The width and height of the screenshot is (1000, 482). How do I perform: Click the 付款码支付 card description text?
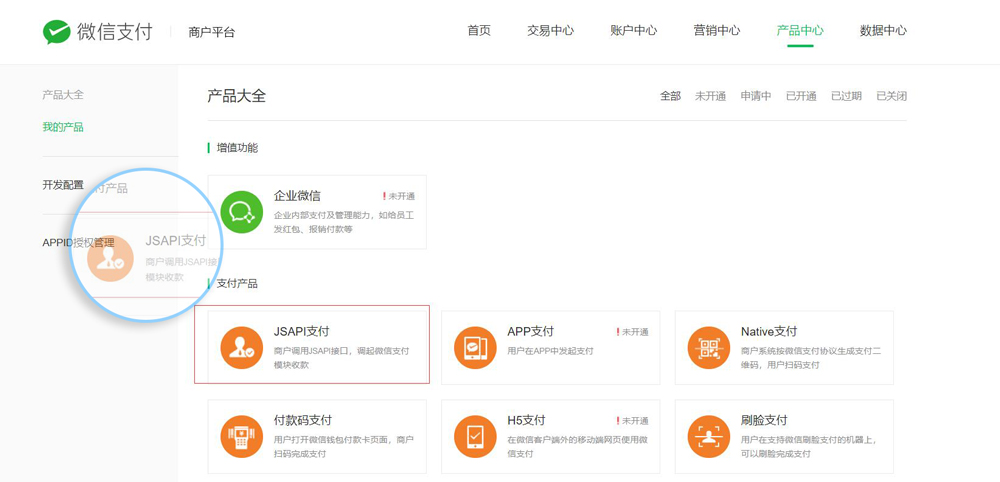click(344, 447)
